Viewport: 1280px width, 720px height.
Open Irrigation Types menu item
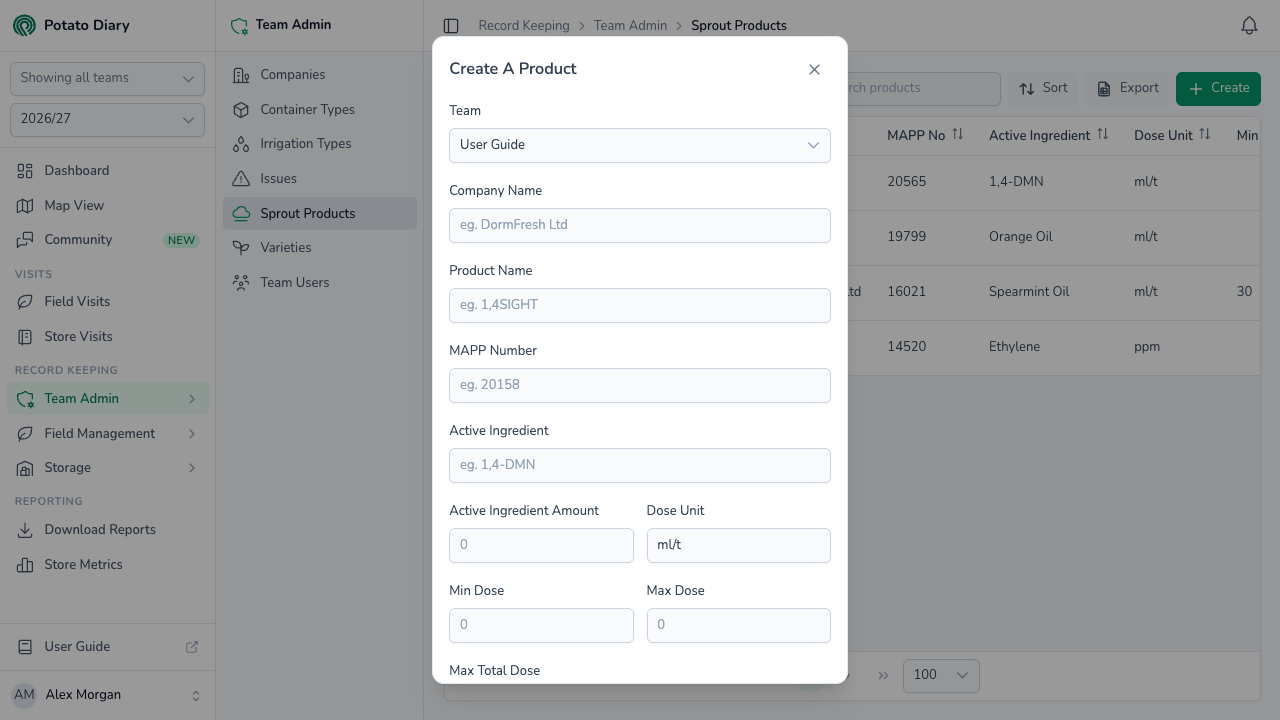320,144
